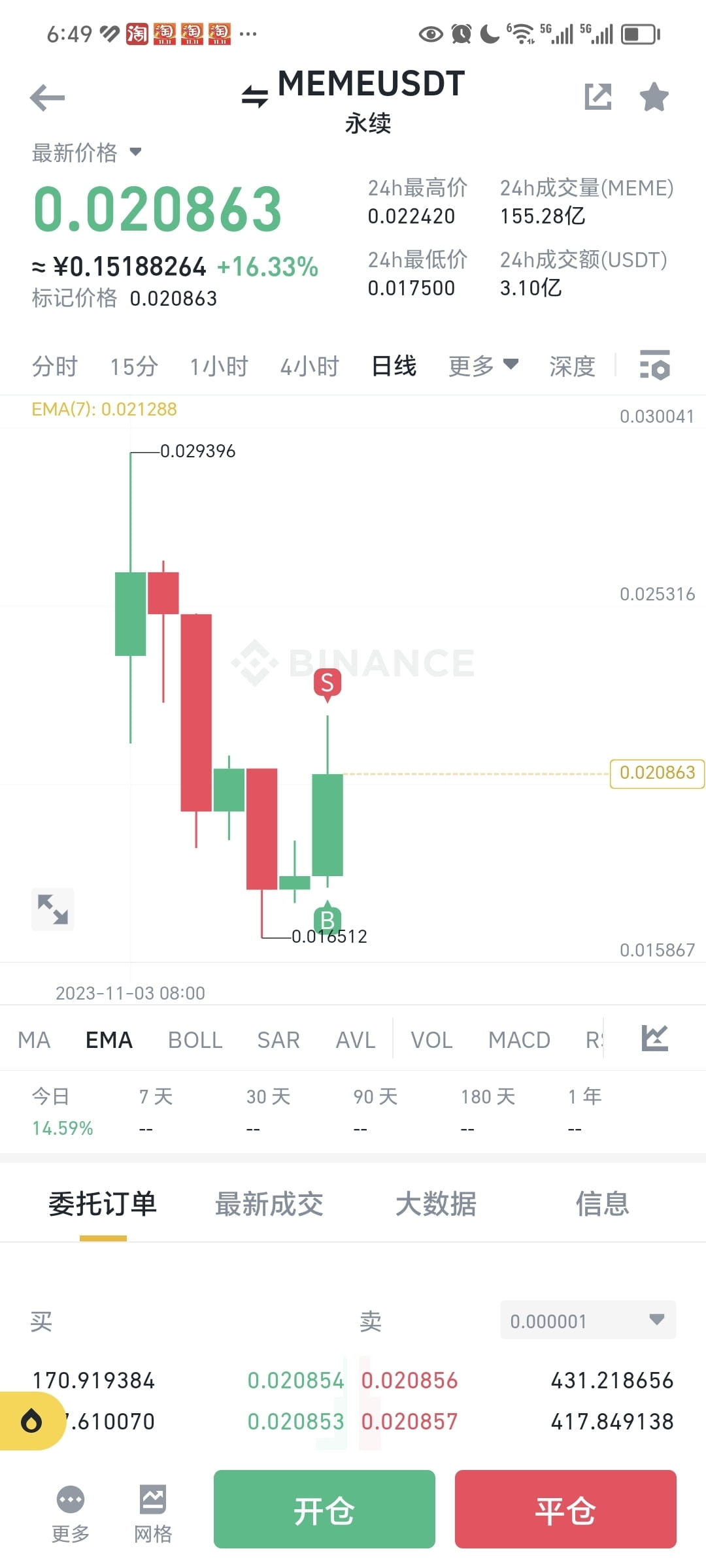
Task: Click the back arrow to exit MEMEUSDT
Action: [46, 97]
